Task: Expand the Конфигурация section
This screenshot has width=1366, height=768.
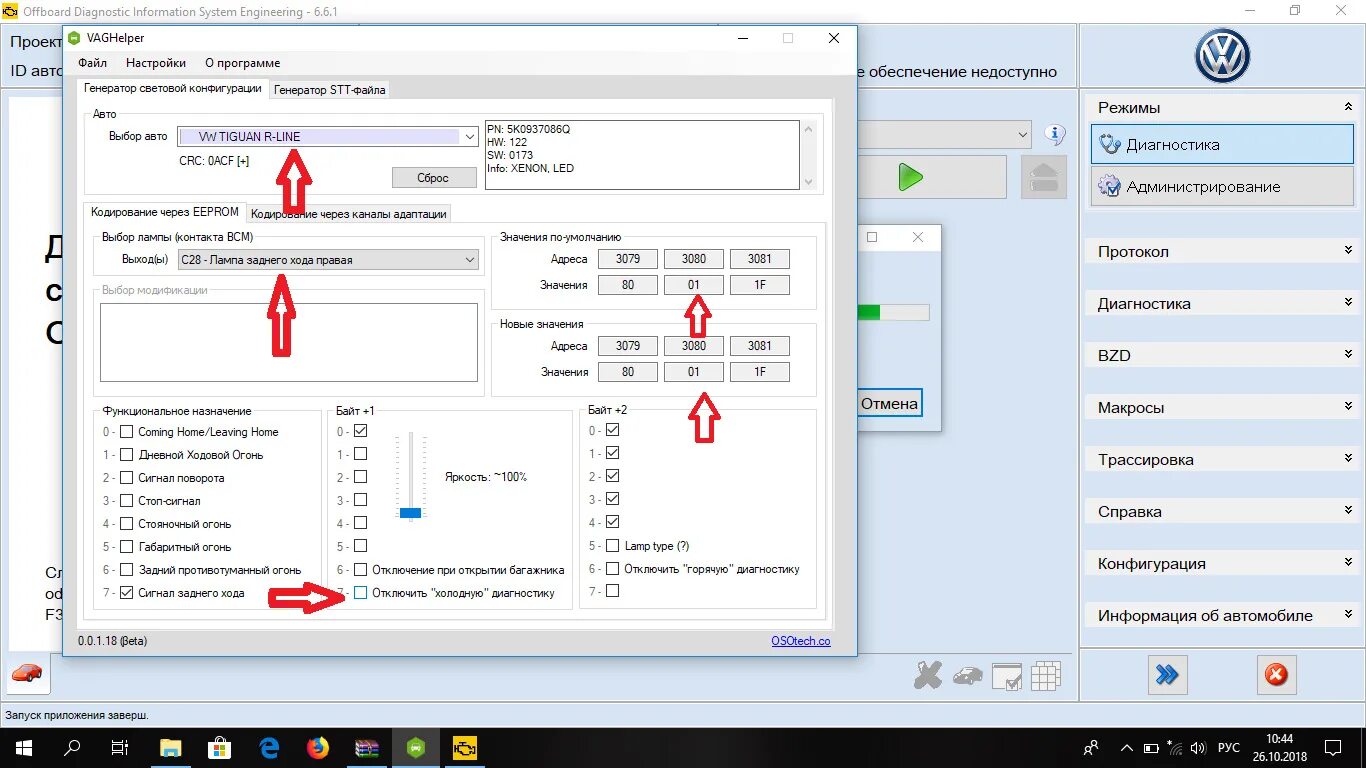Action: [x=1218, y=564]
